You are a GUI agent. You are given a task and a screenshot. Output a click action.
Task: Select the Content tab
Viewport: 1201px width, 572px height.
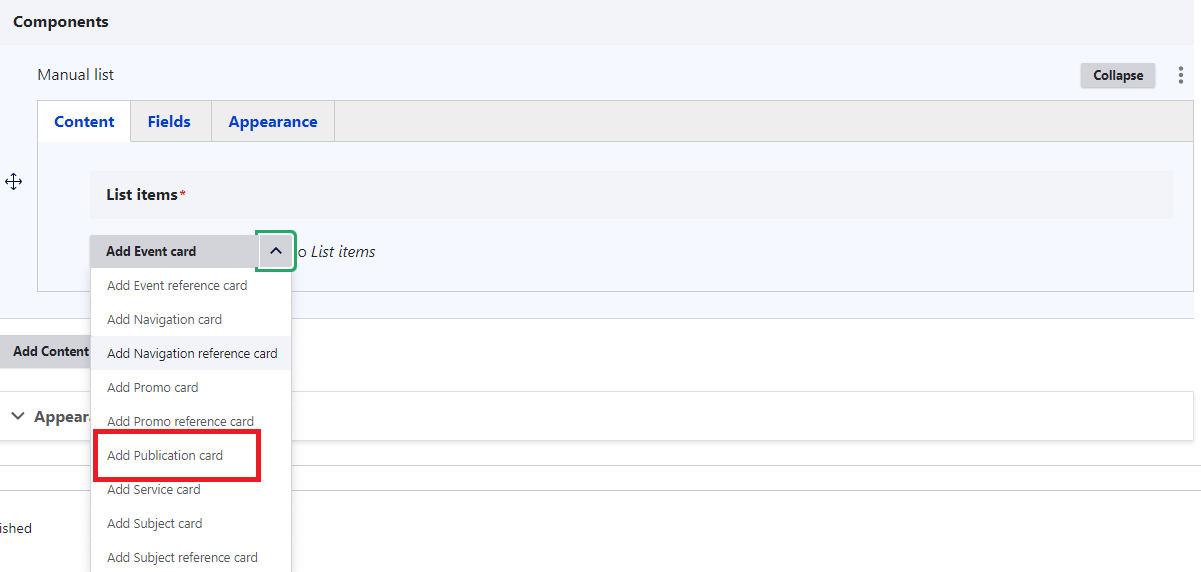pos(84,122)
